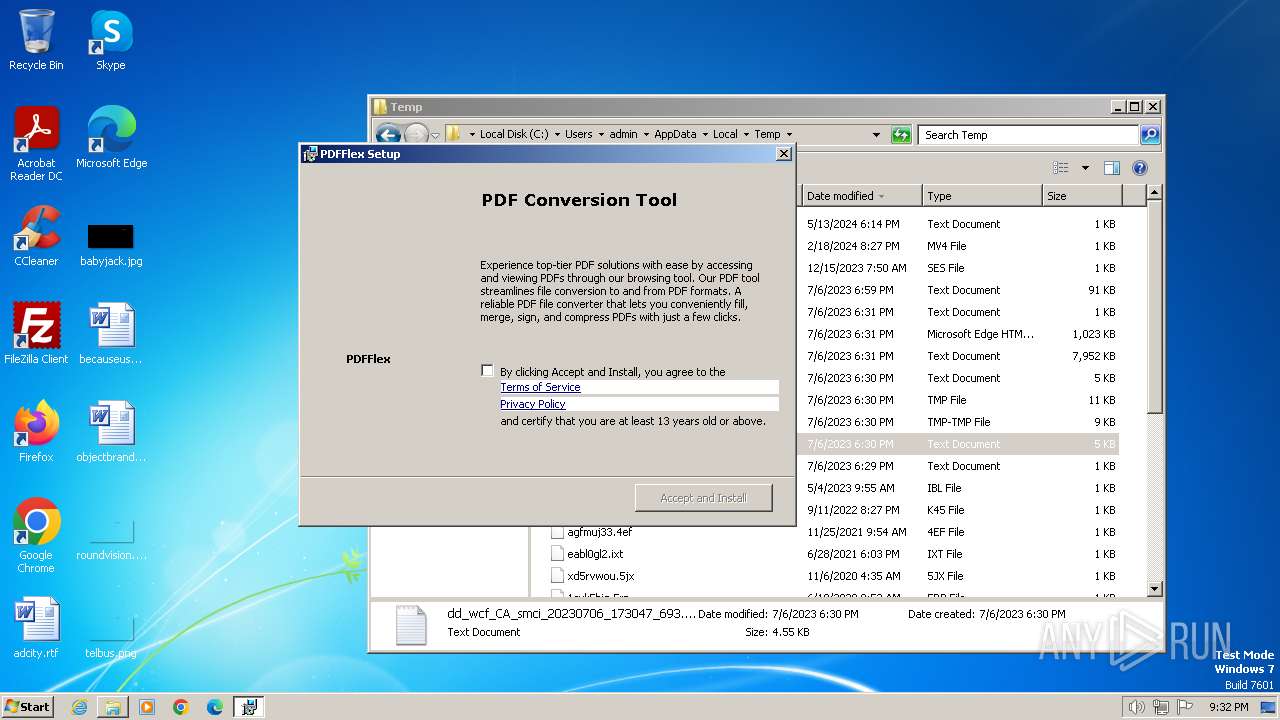The image size is (1280, 720).
Task: Sort by the Type column header
Action: pos(981,196)
